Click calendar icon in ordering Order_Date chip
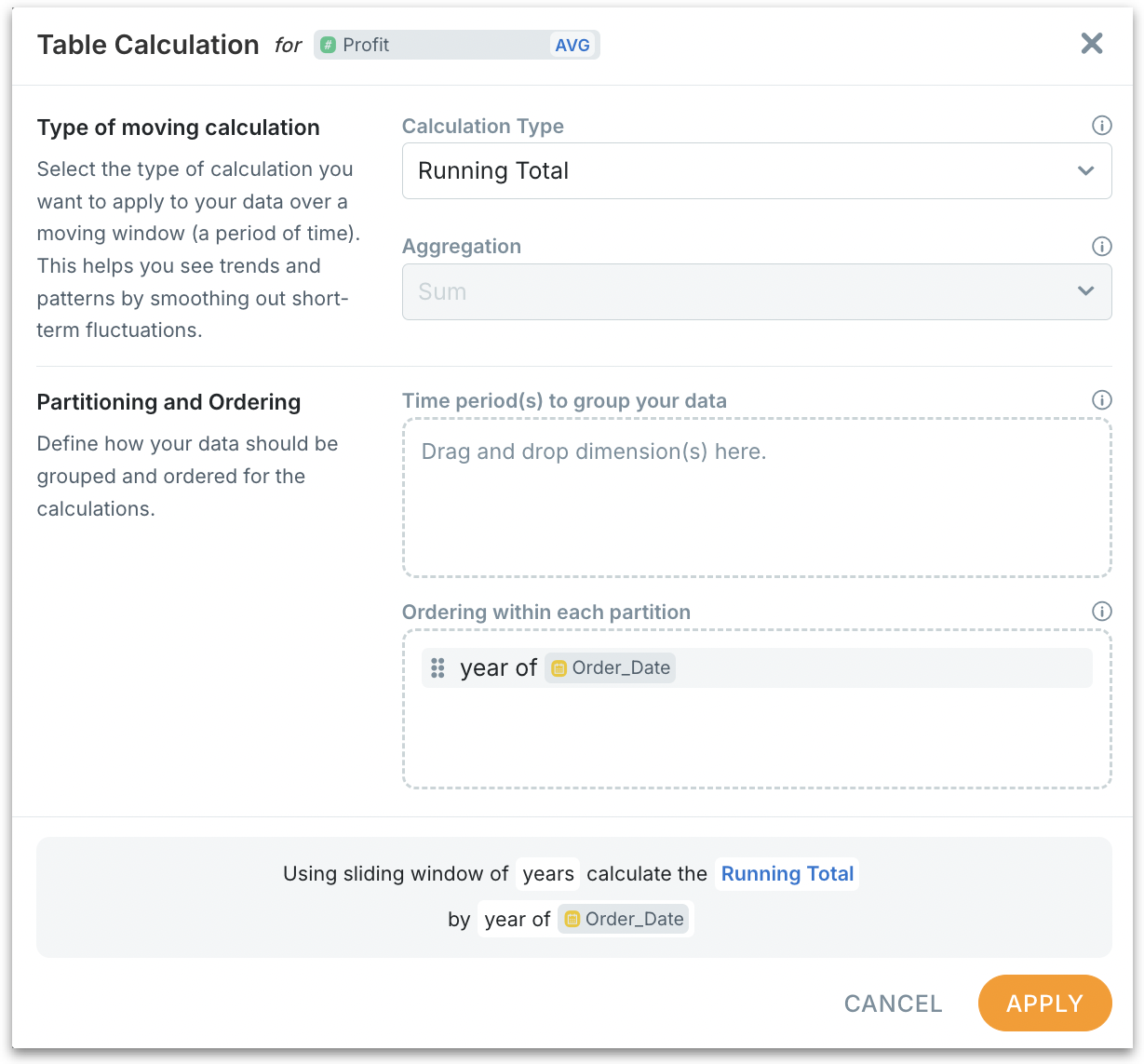 [x=559, y=668]
